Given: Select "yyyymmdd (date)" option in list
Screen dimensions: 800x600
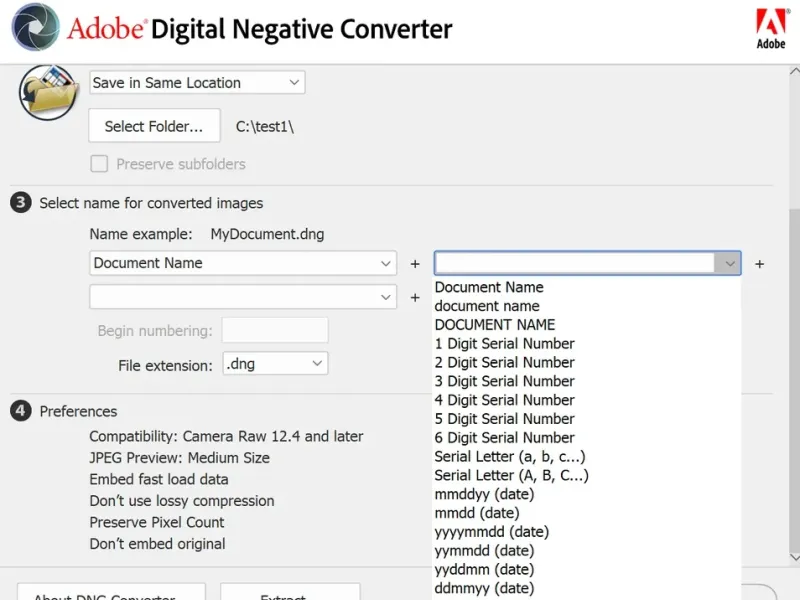Looking at the screenshot, I should tap(491, 532).
